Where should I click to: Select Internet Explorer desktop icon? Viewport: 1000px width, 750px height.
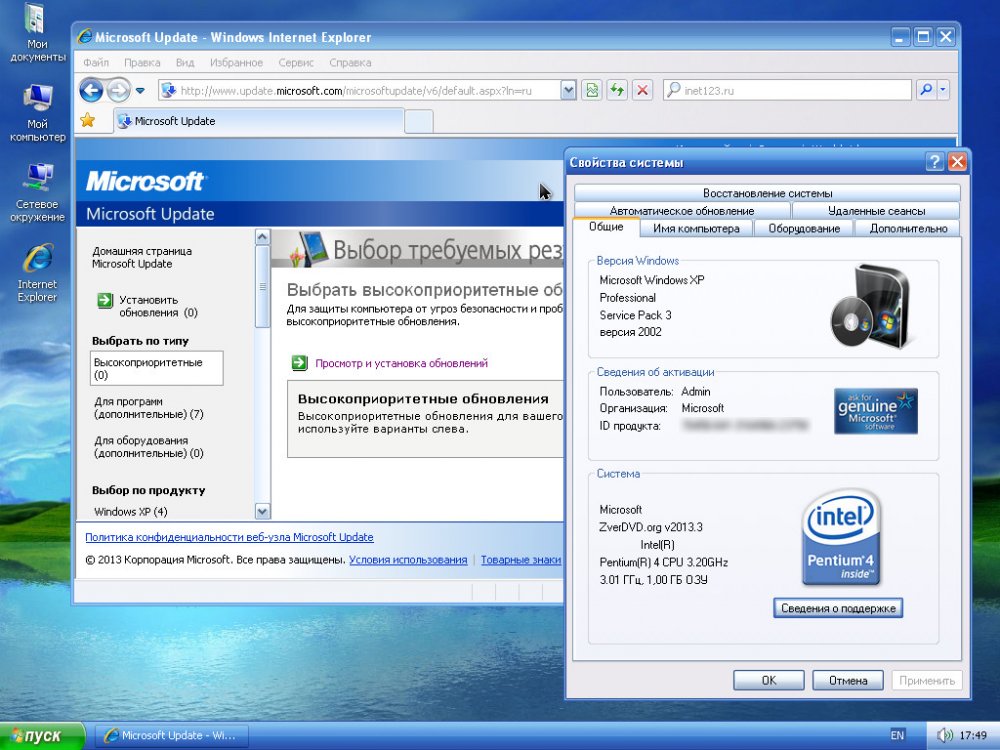coord(37,273)
